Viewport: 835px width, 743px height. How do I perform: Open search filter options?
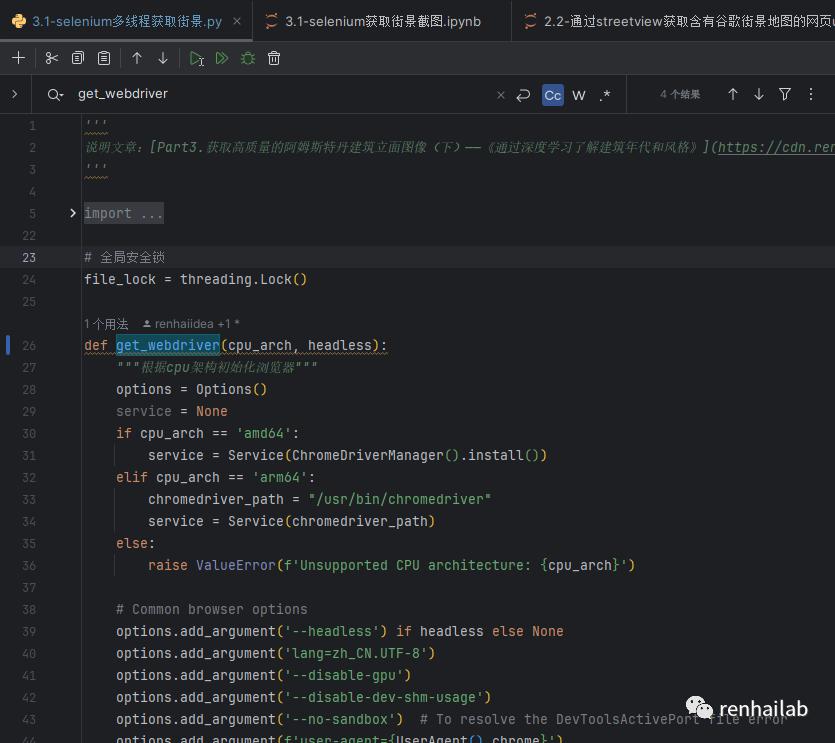click(x=785, y=94)
